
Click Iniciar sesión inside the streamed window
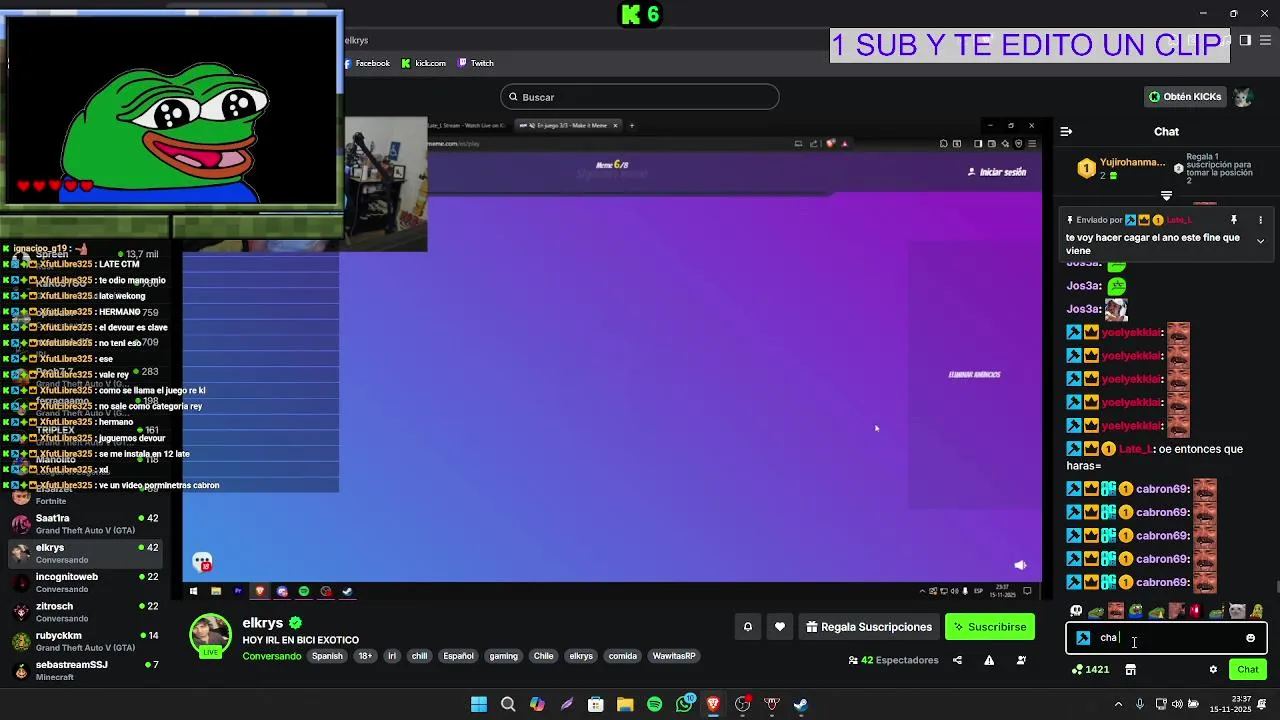click(997, 172)
